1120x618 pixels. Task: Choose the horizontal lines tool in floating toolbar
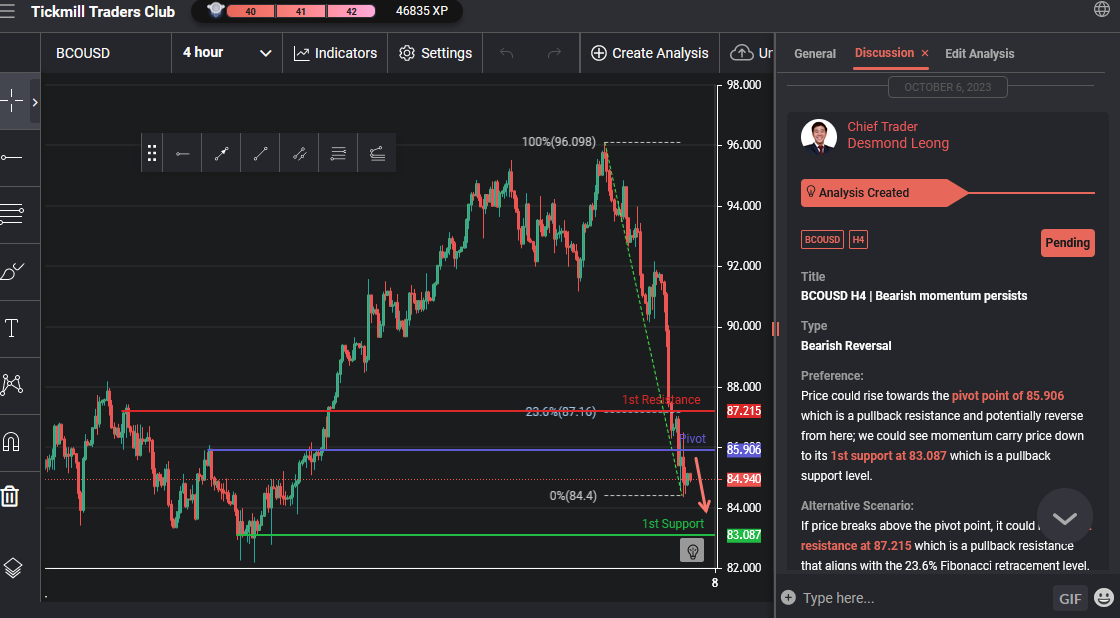(x=338, y=153)
